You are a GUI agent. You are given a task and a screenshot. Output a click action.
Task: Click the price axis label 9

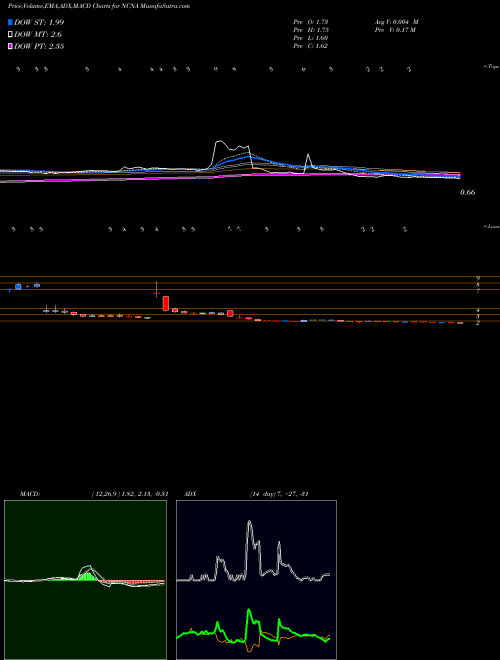tap(478, 279)
